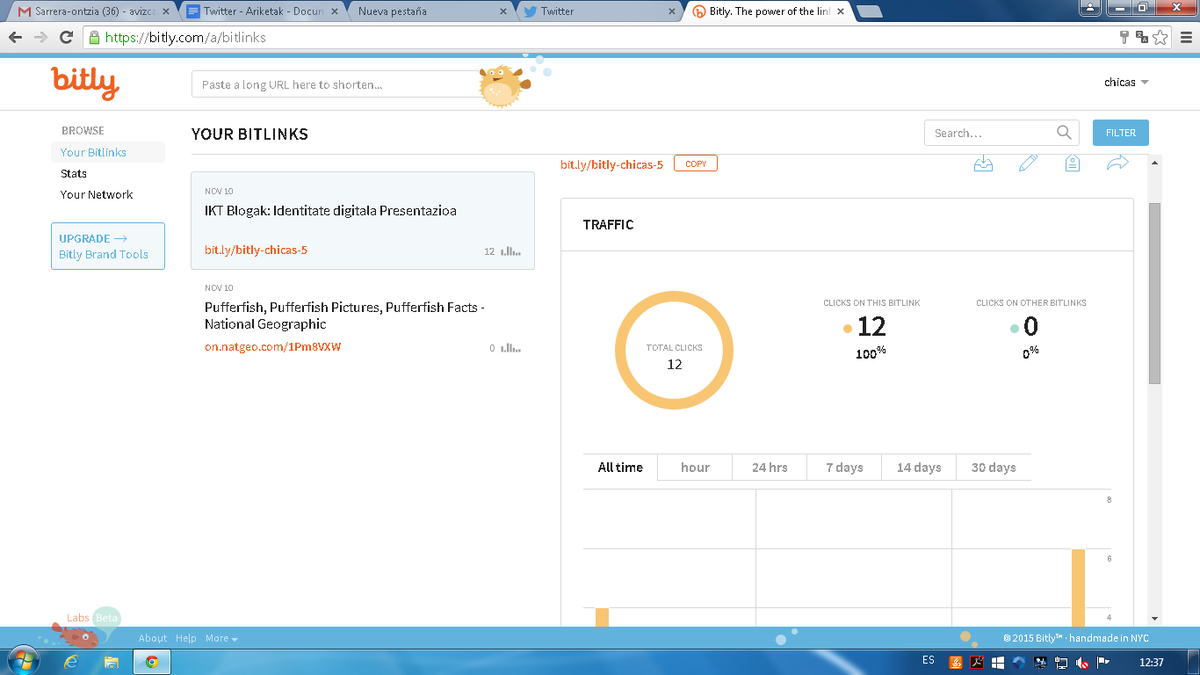Image resolution: width=1200 pixels, height=675 pixels.
Task: Switch to the Twitter browser tab
Action: tap(598, 11)
